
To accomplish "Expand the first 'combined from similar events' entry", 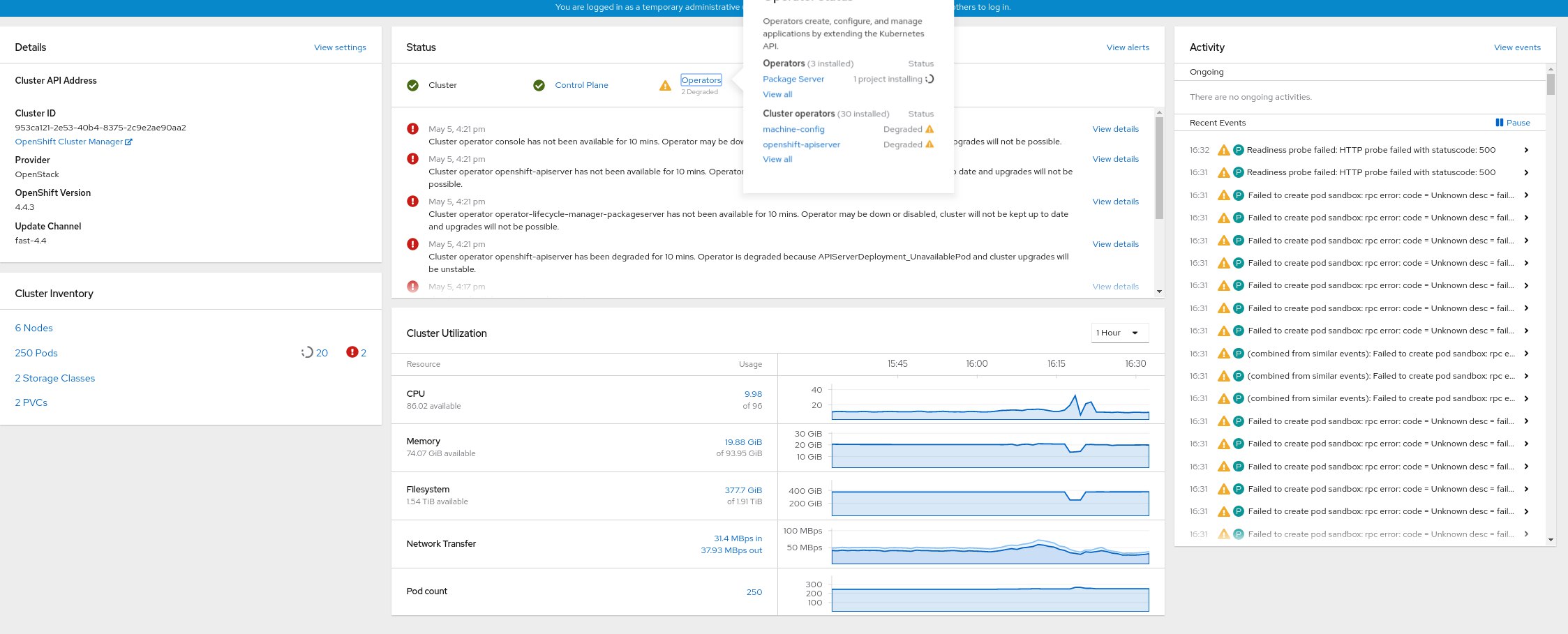I will coord(1526,354).
